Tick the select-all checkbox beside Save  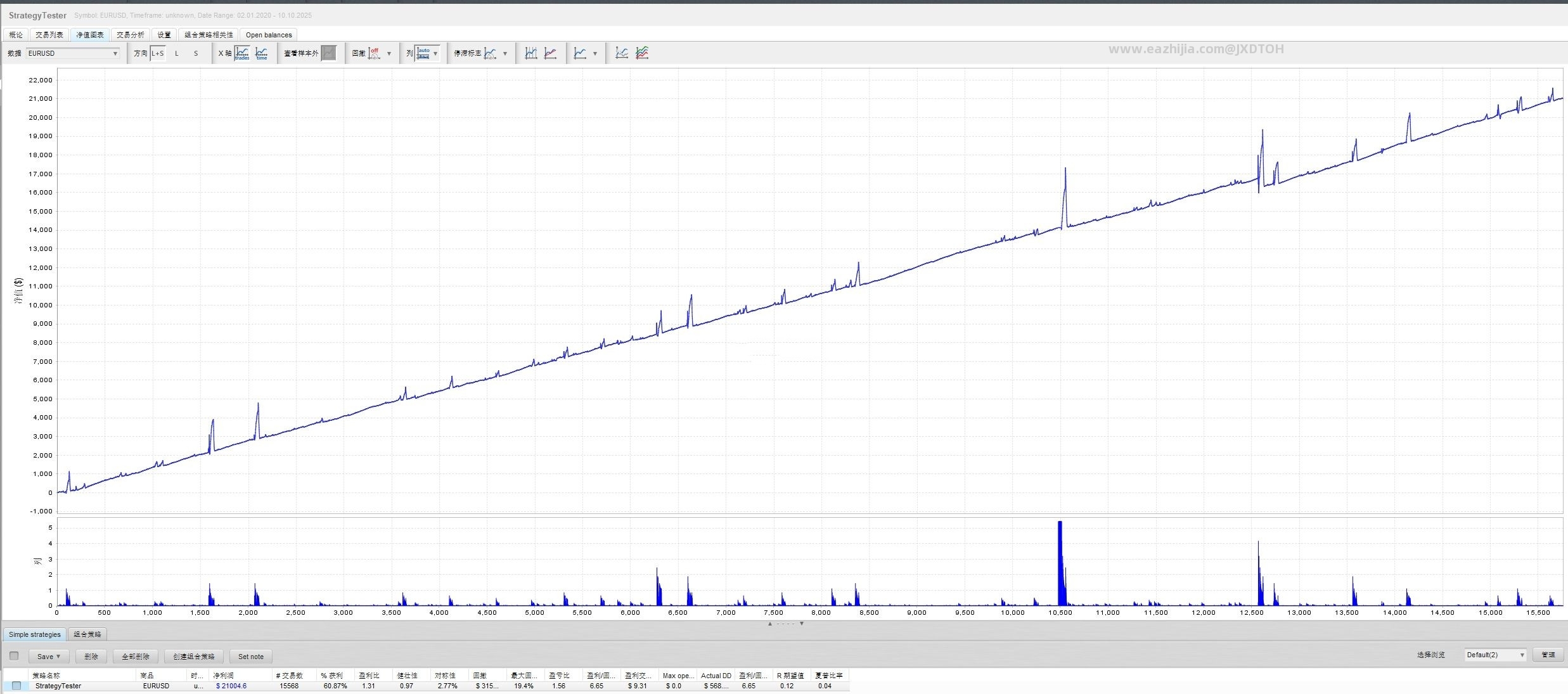point(14,656)
